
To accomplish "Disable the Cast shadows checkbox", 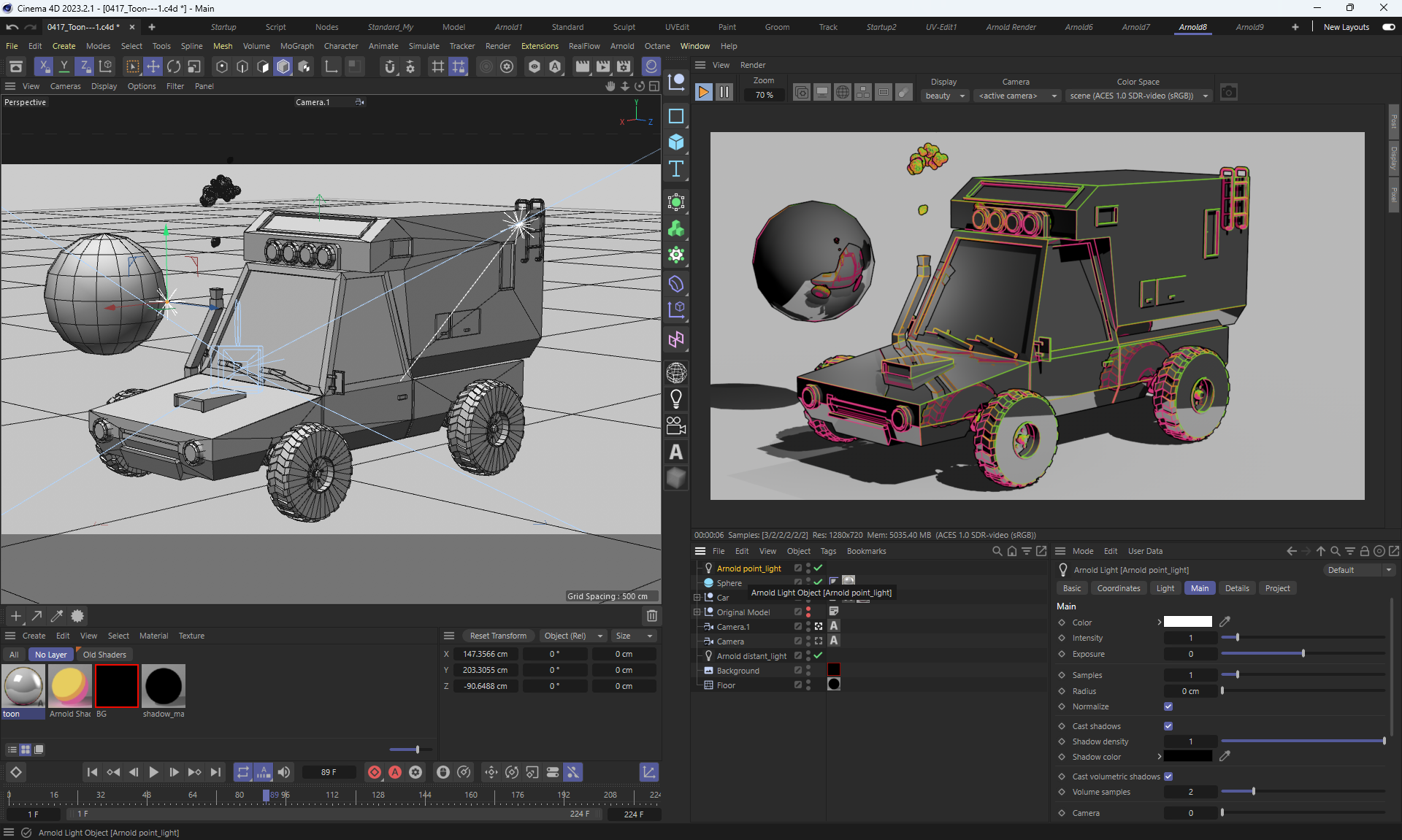I will (1168, 726).
